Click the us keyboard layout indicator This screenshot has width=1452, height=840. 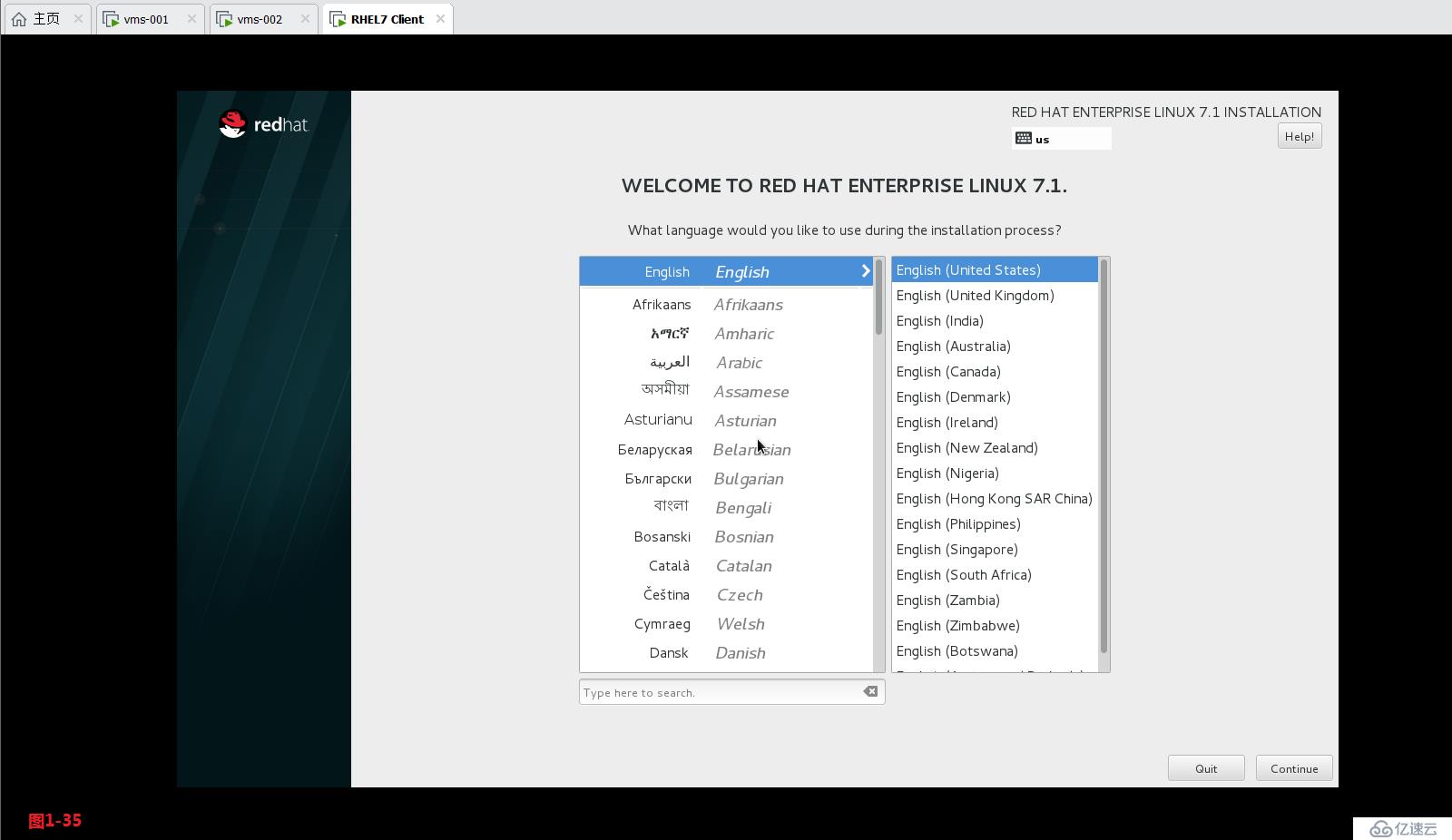tap(1062, 138)
